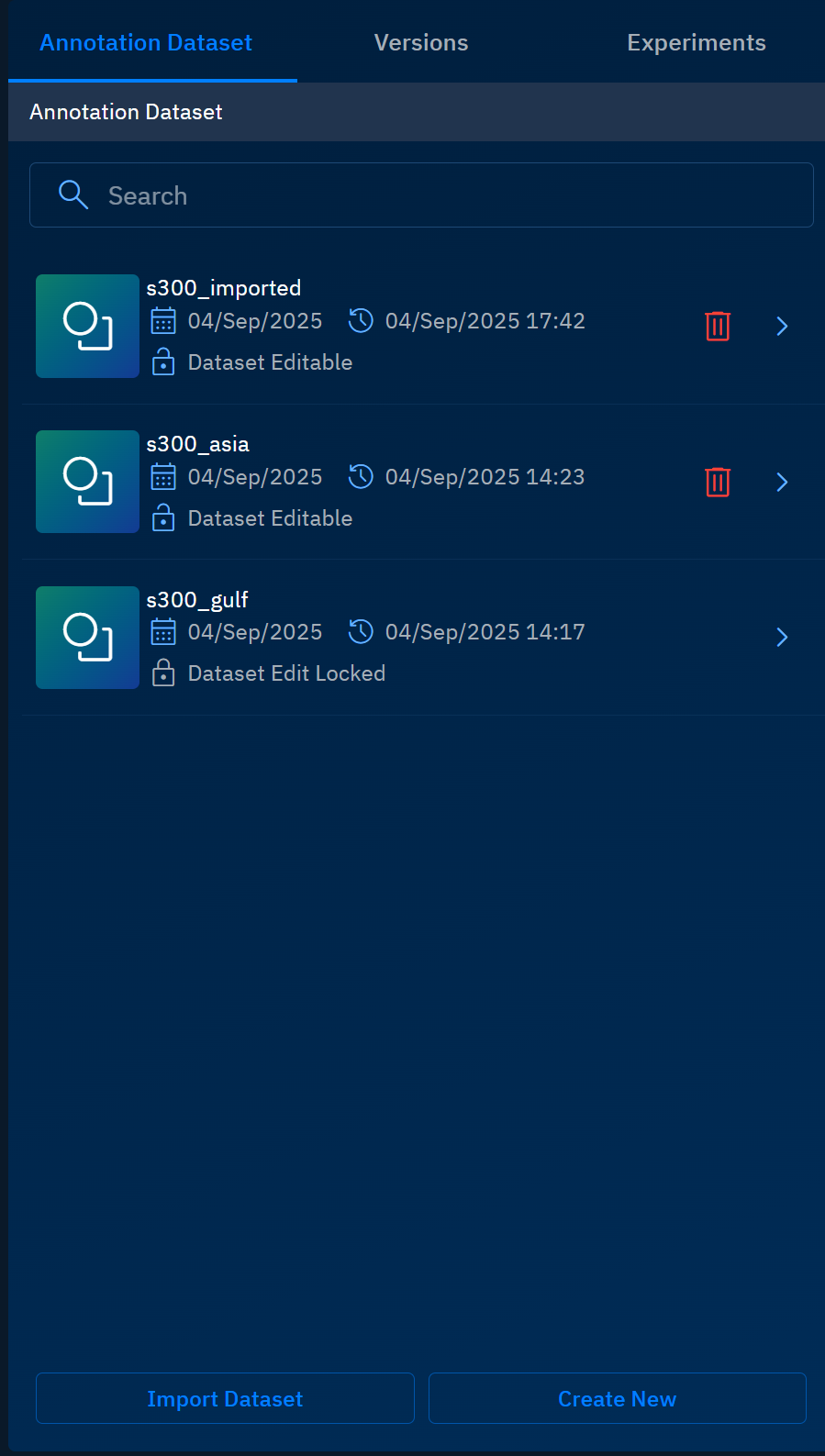Click the history clock icon of s300_asia

361,477
